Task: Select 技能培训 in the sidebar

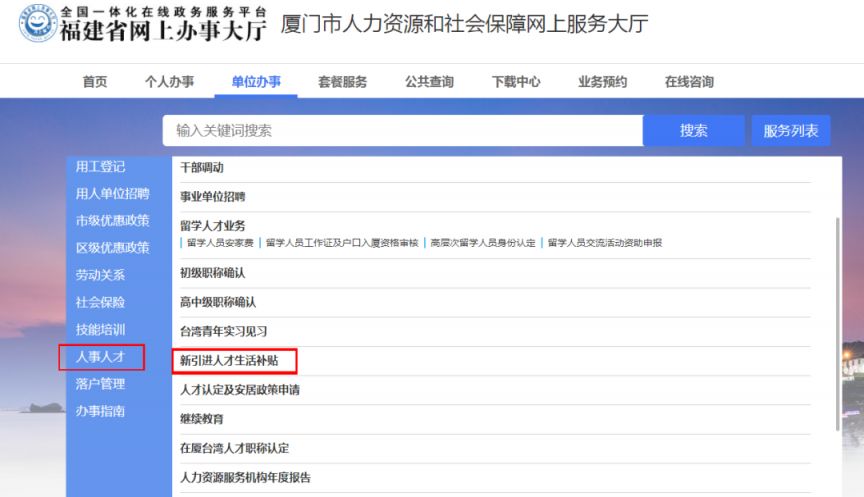Action: (100, 329)
